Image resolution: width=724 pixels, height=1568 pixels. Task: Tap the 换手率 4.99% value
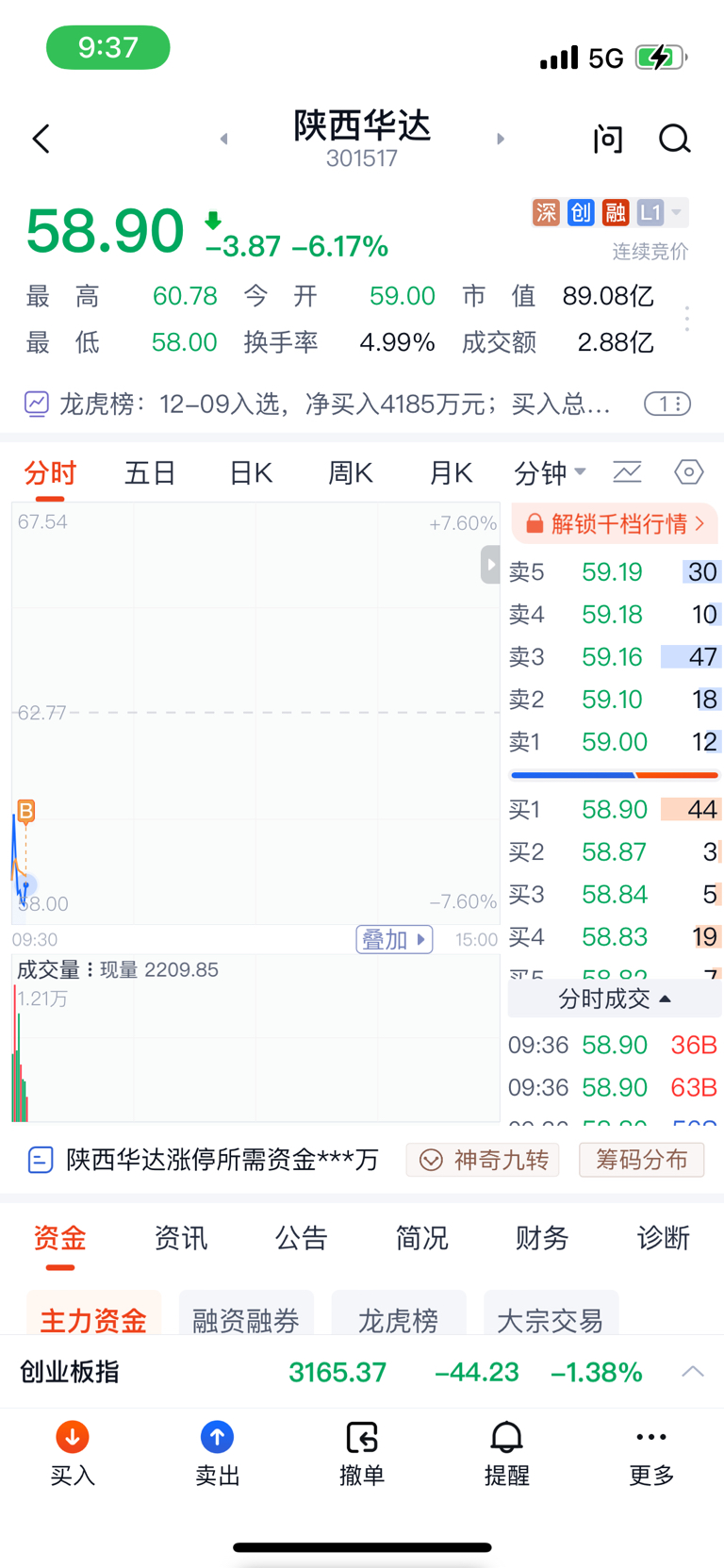[x=397, y=342]
